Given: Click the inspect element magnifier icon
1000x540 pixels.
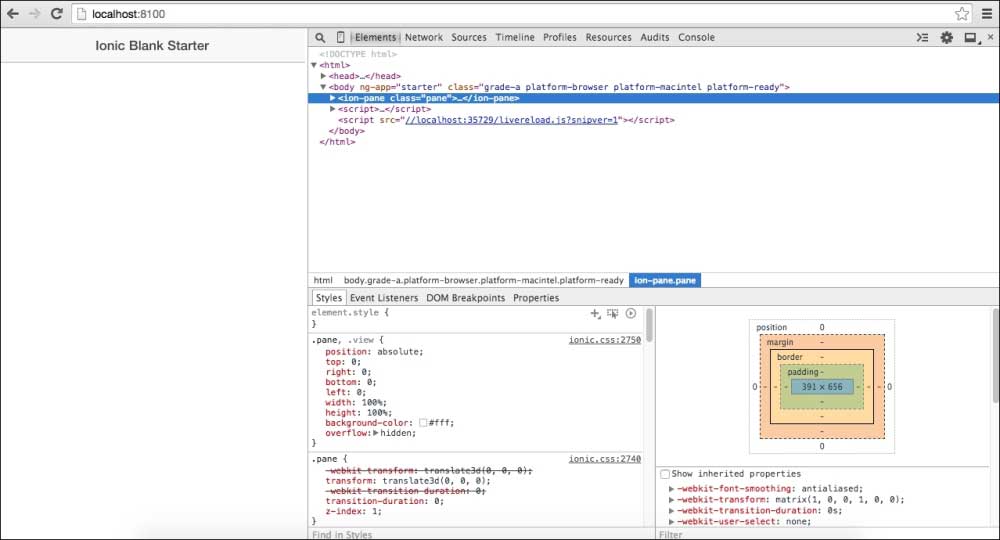Looking at the screenshot, I should (x=320, y=38).
